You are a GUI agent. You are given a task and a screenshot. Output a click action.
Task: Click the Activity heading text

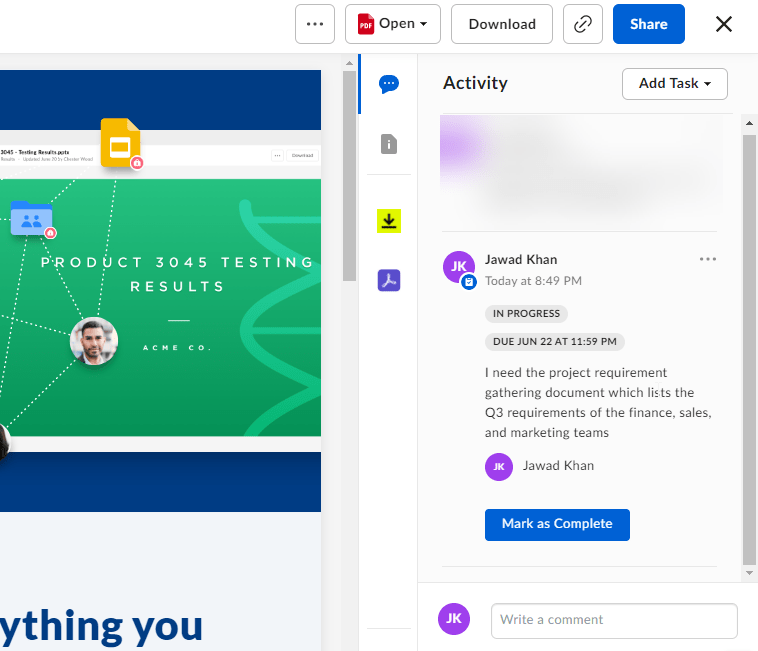click(x=475, y=83)
